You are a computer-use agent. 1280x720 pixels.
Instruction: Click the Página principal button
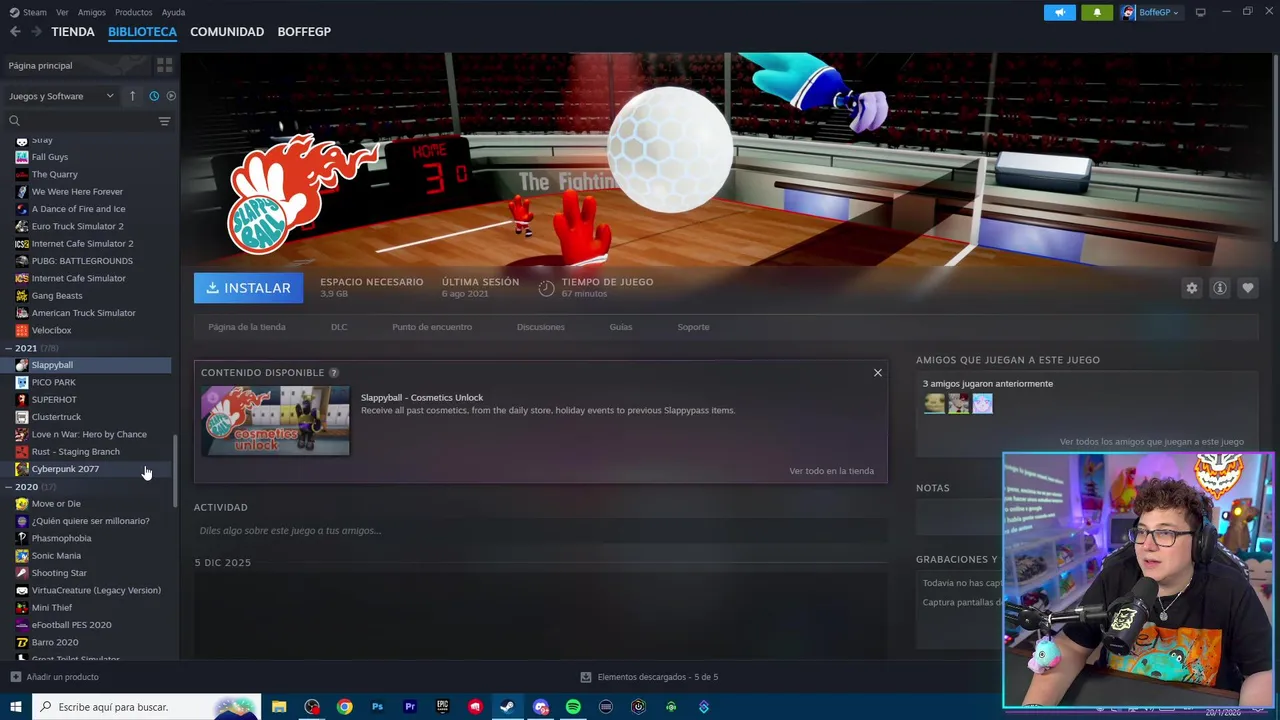click(75, 65)
